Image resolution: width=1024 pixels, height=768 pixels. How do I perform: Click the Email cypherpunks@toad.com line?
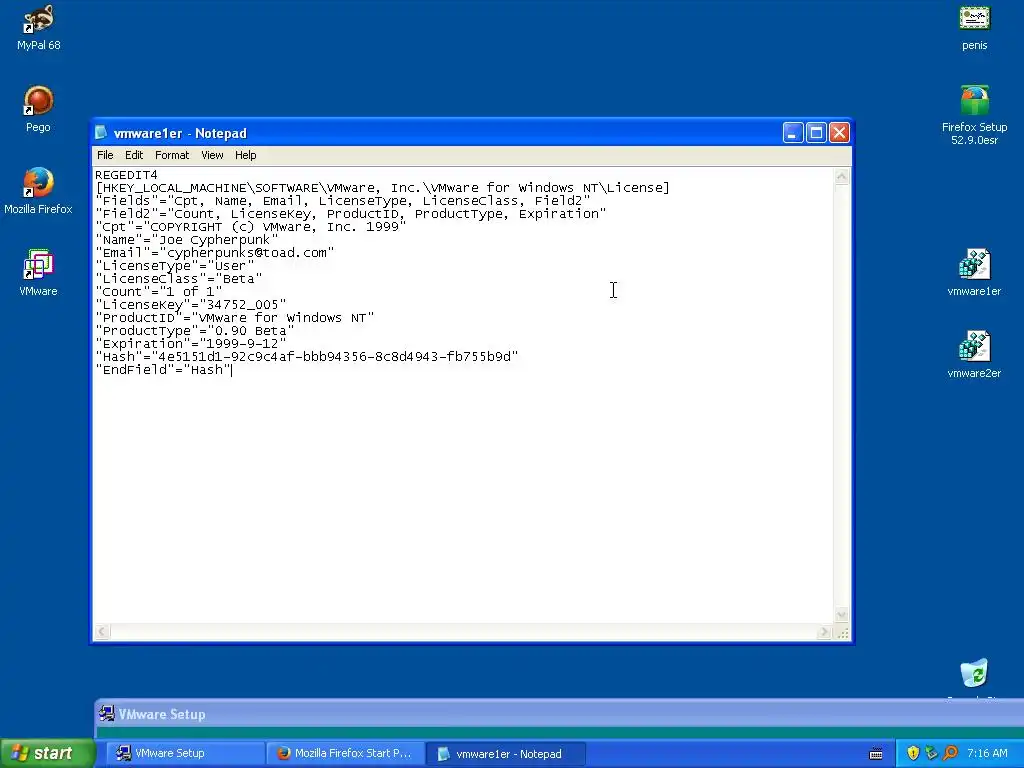(x=215, y=253)
